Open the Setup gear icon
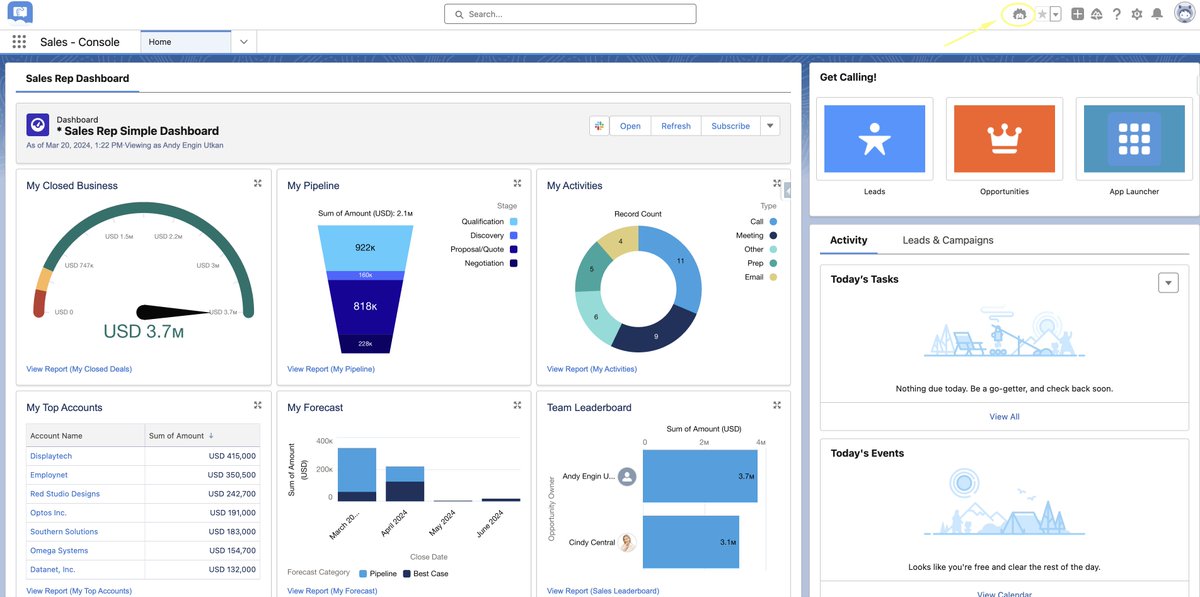 1135,13
